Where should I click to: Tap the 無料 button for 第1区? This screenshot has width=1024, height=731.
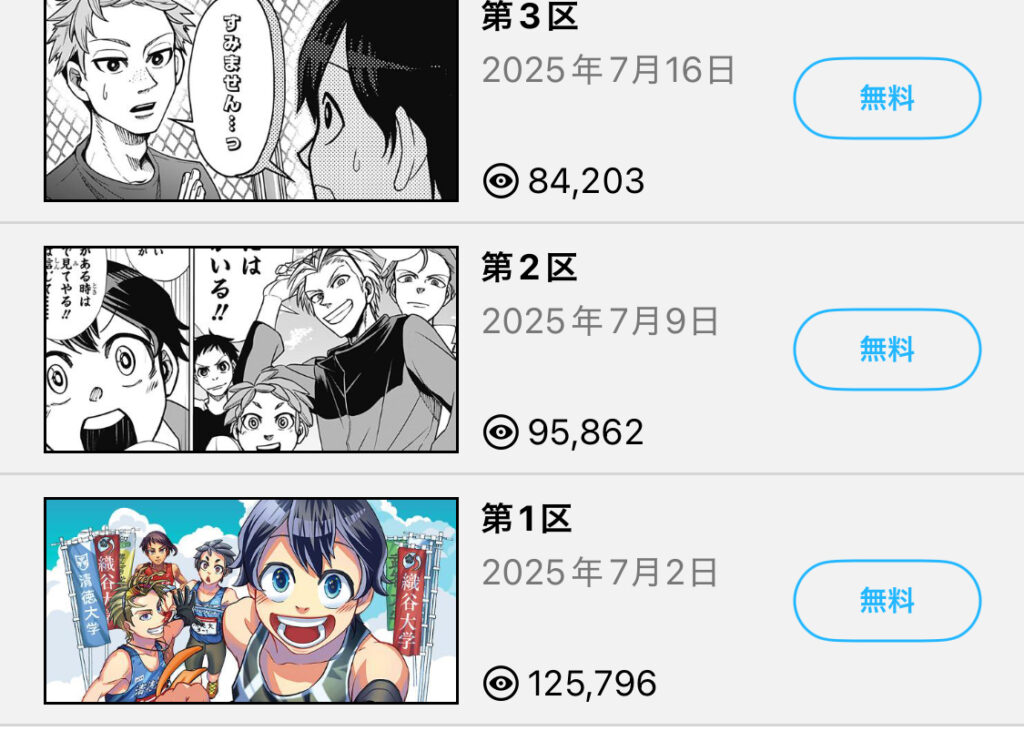click(x=887, y=600)
